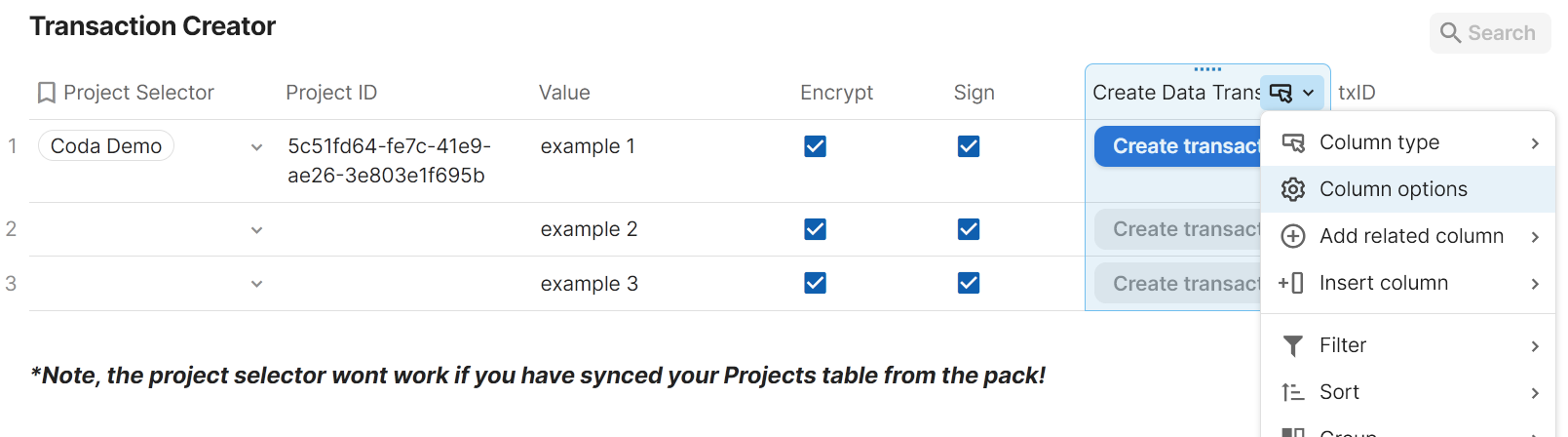Click the Insert column icon
This screenshot has width=1568, height=437.
1292,283
